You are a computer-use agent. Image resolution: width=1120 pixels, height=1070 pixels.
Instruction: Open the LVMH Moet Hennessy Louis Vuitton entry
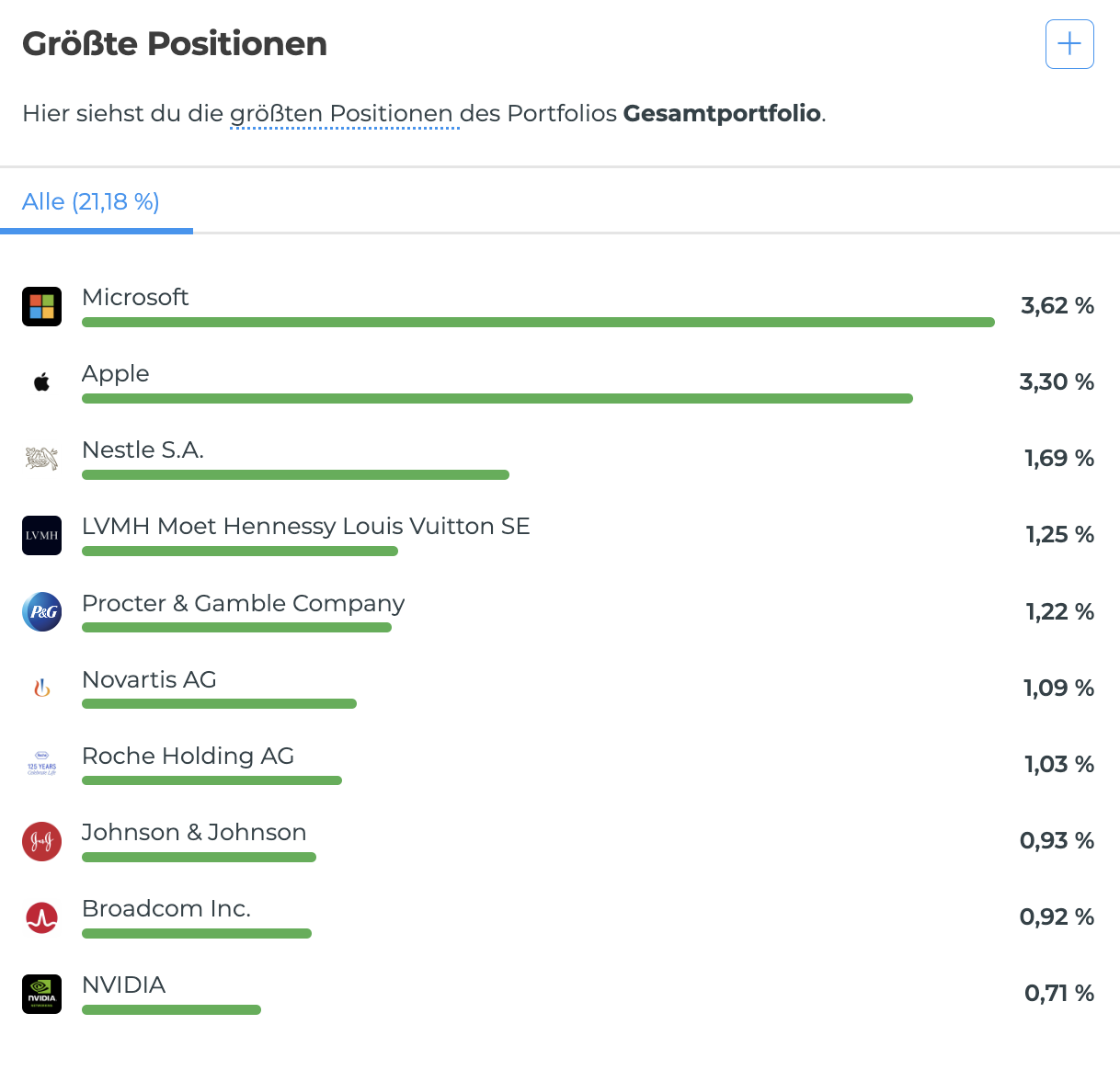[305, 527]
